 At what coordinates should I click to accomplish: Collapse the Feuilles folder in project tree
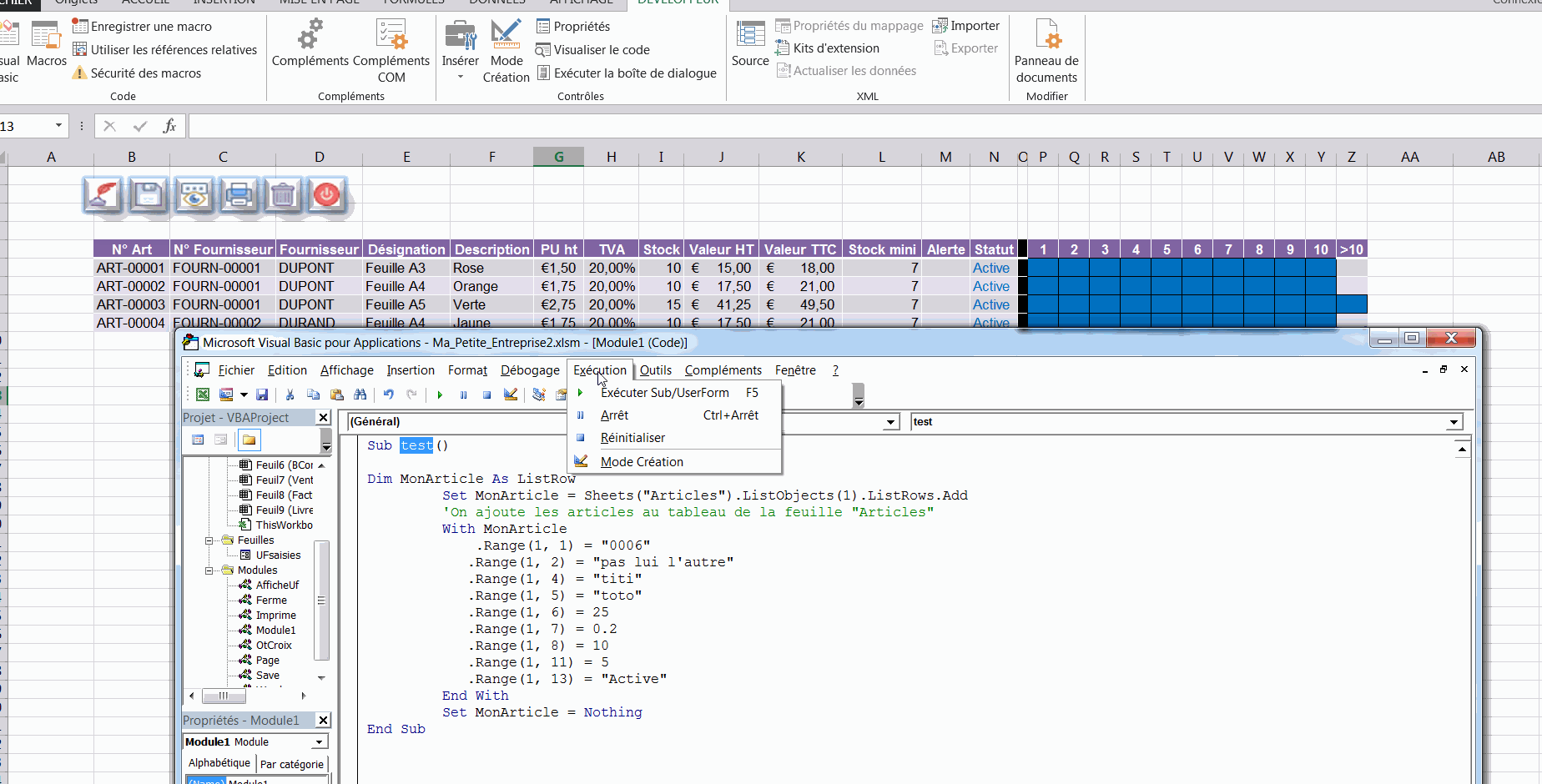(209, 540)
